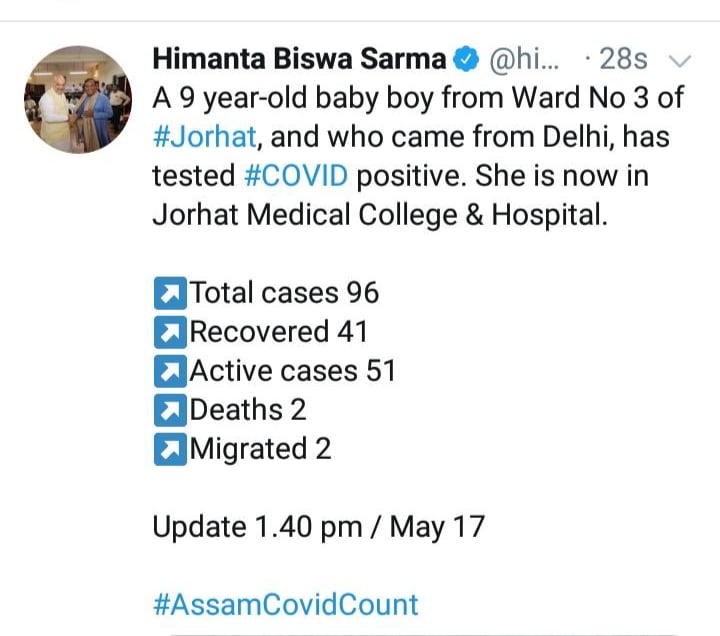
Task: Click the arrow icon beside Migrated
Action: [170, 449]
